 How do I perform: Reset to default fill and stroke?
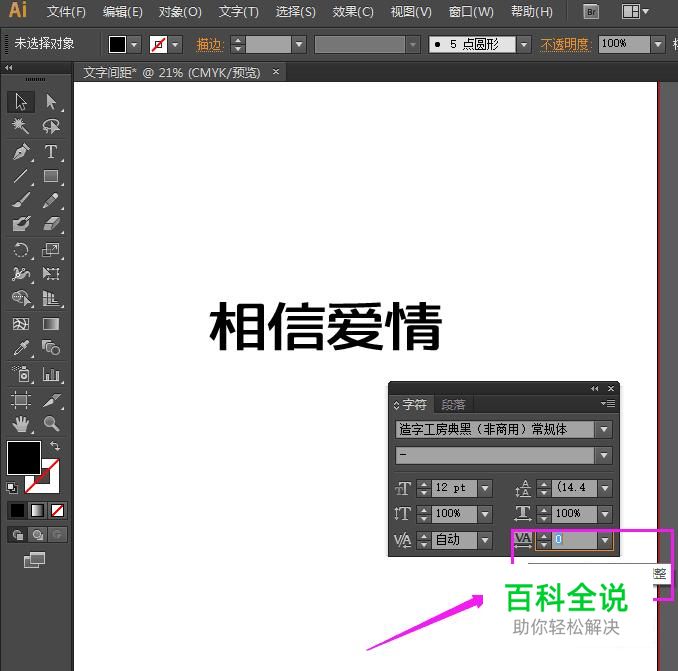click(12, 488)
